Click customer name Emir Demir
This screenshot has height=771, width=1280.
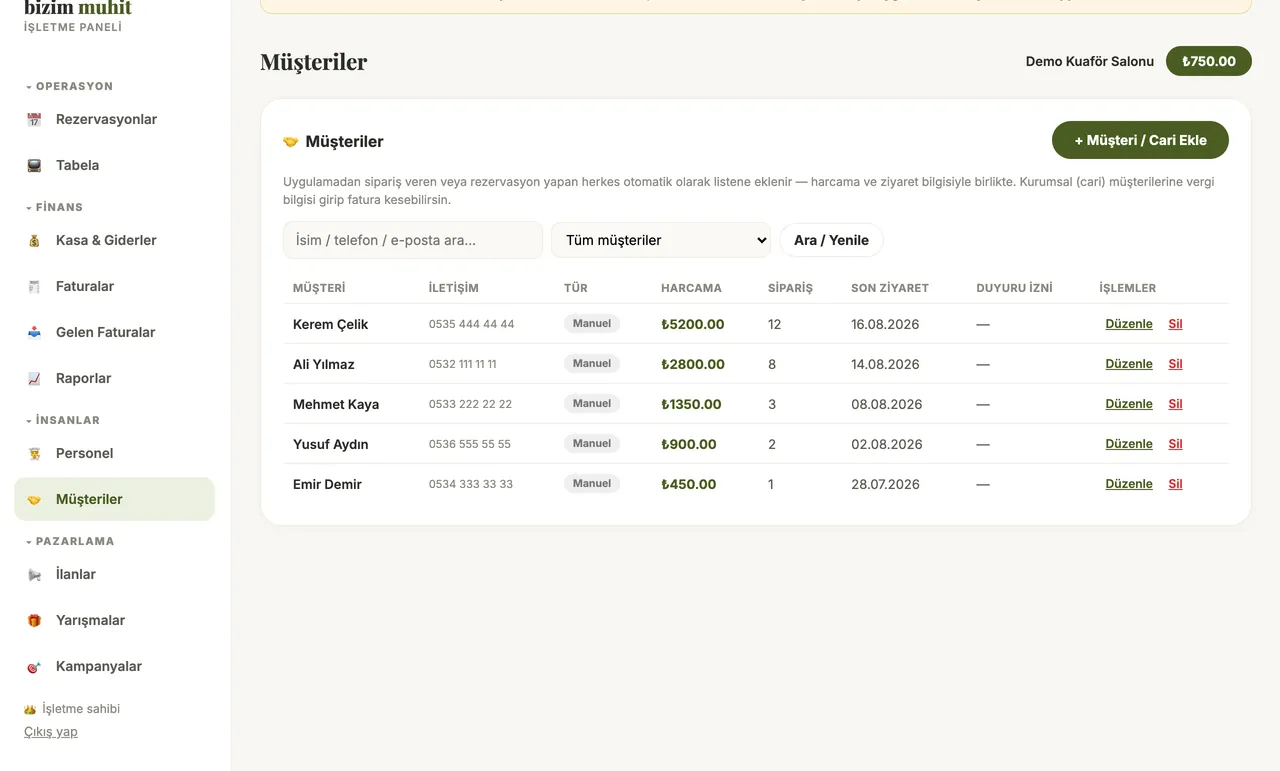[327, 484]
